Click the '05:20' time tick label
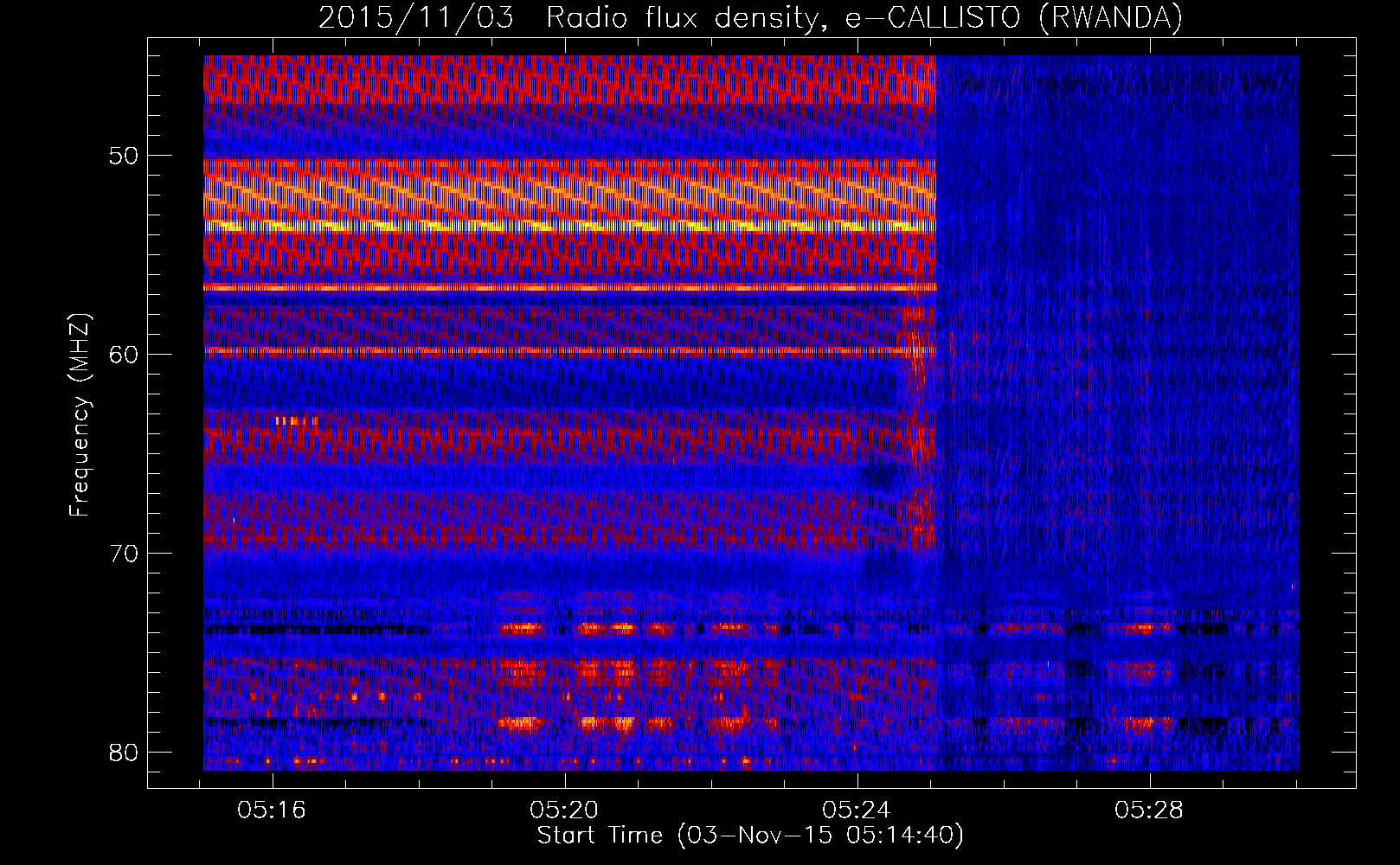The image size is (1400, 865). tap(565, 811)
